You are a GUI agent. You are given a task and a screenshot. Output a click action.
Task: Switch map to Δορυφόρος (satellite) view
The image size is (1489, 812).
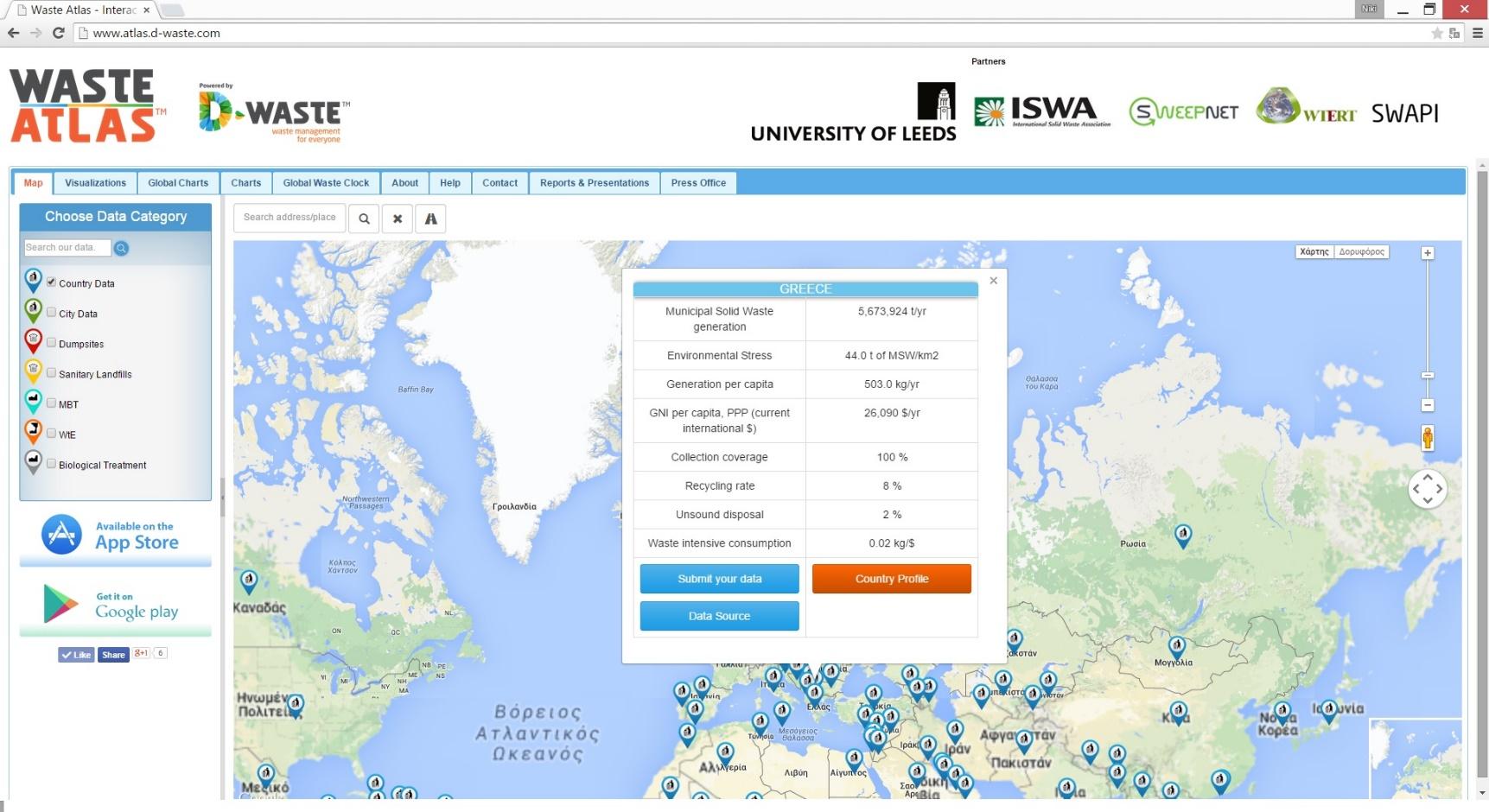1361,252
